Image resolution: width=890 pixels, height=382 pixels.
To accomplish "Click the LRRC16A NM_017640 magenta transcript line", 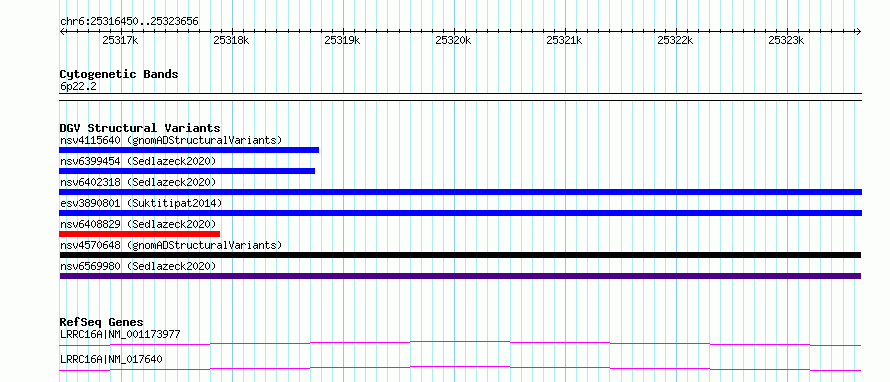I will click(460, 368).
